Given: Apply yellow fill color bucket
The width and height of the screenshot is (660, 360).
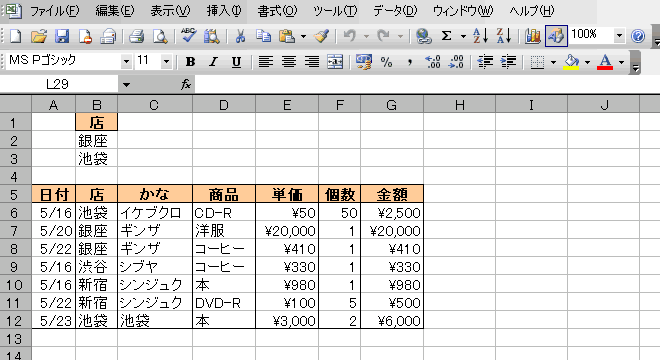Looking at the screenshot, I should coord(571,62).
